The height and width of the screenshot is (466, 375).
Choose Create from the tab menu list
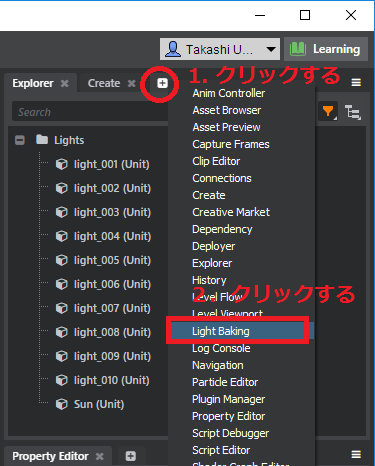(209, 195)
